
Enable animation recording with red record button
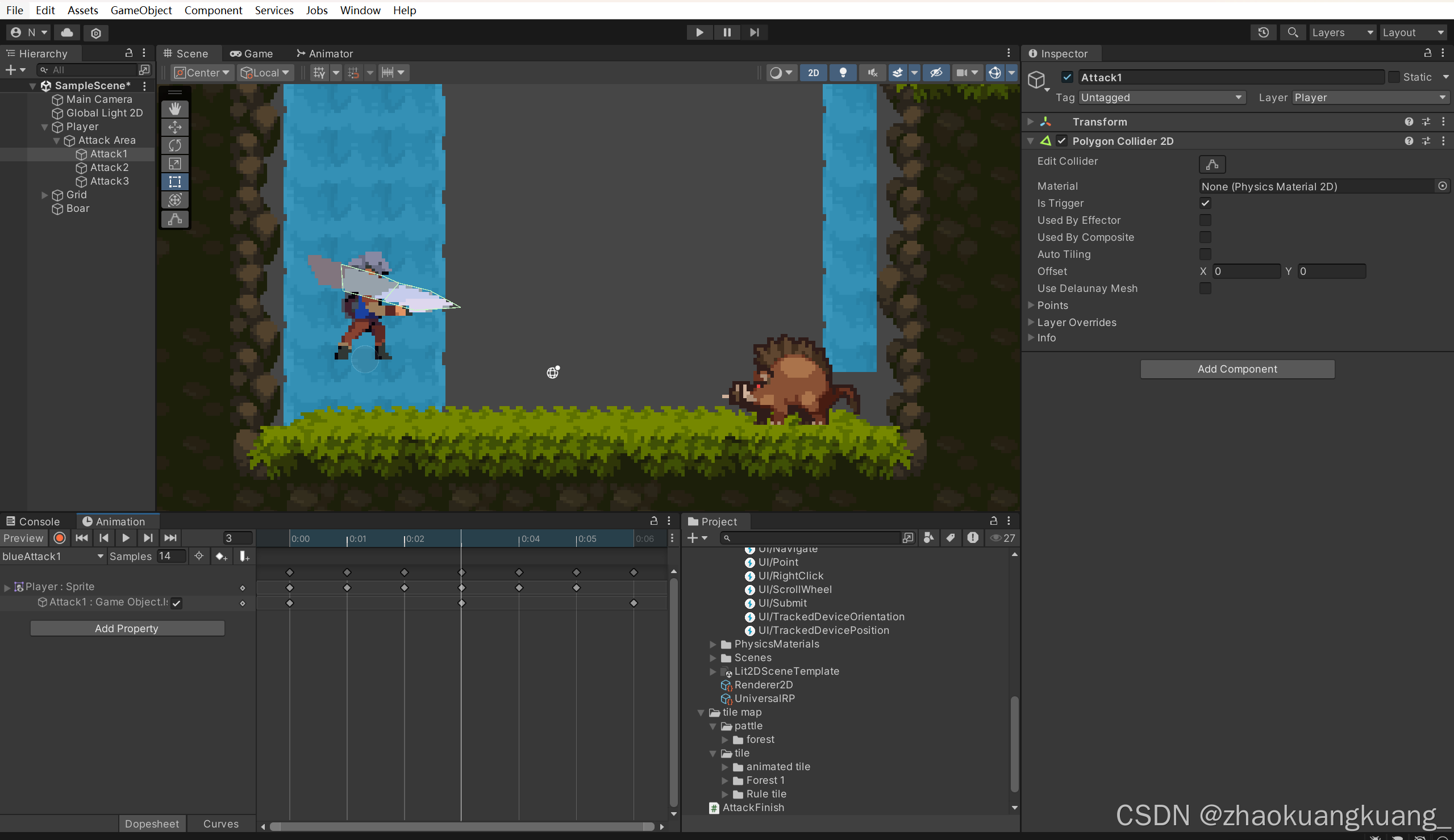(60, 538)
